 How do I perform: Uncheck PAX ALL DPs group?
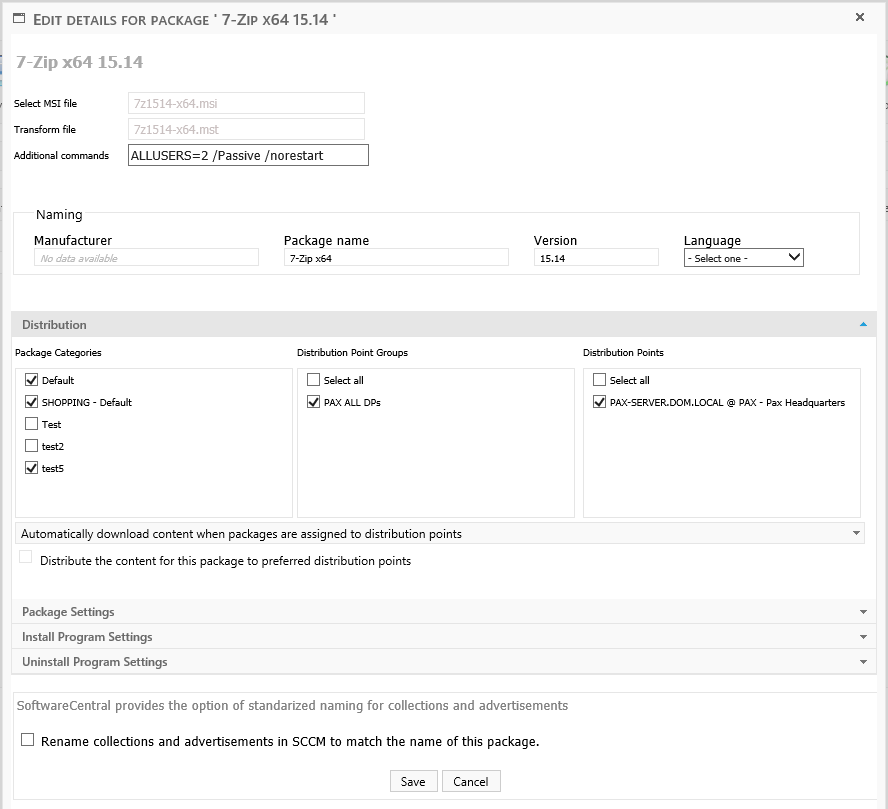point(314,402)
